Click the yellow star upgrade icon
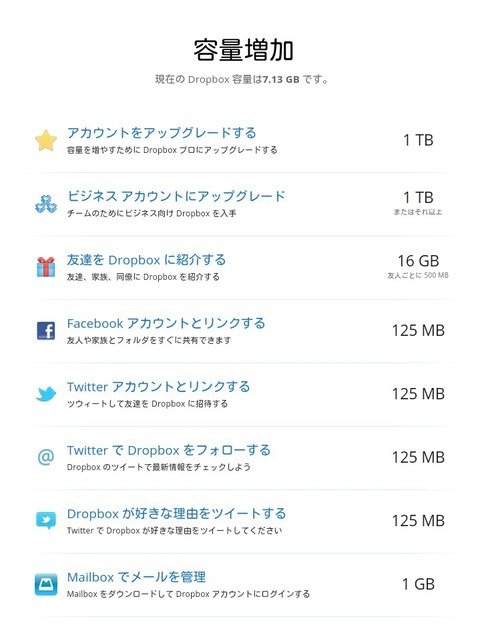The image size is (480, 631). 46,140
